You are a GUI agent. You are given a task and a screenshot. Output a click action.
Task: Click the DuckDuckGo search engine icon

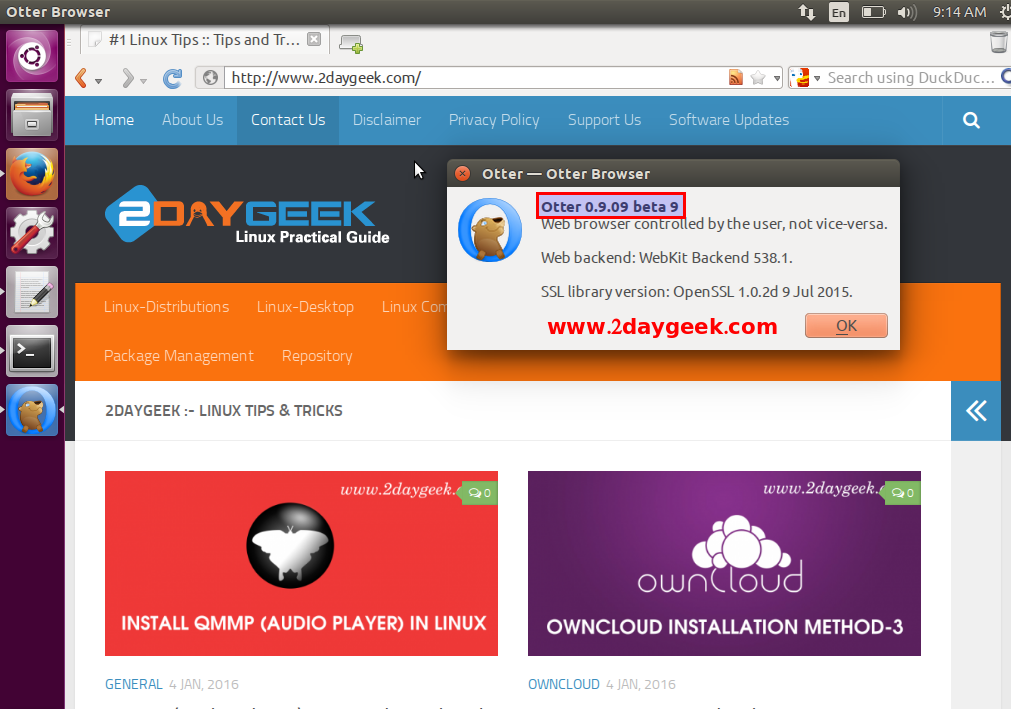pyautogui.click(x=800, y=77)
